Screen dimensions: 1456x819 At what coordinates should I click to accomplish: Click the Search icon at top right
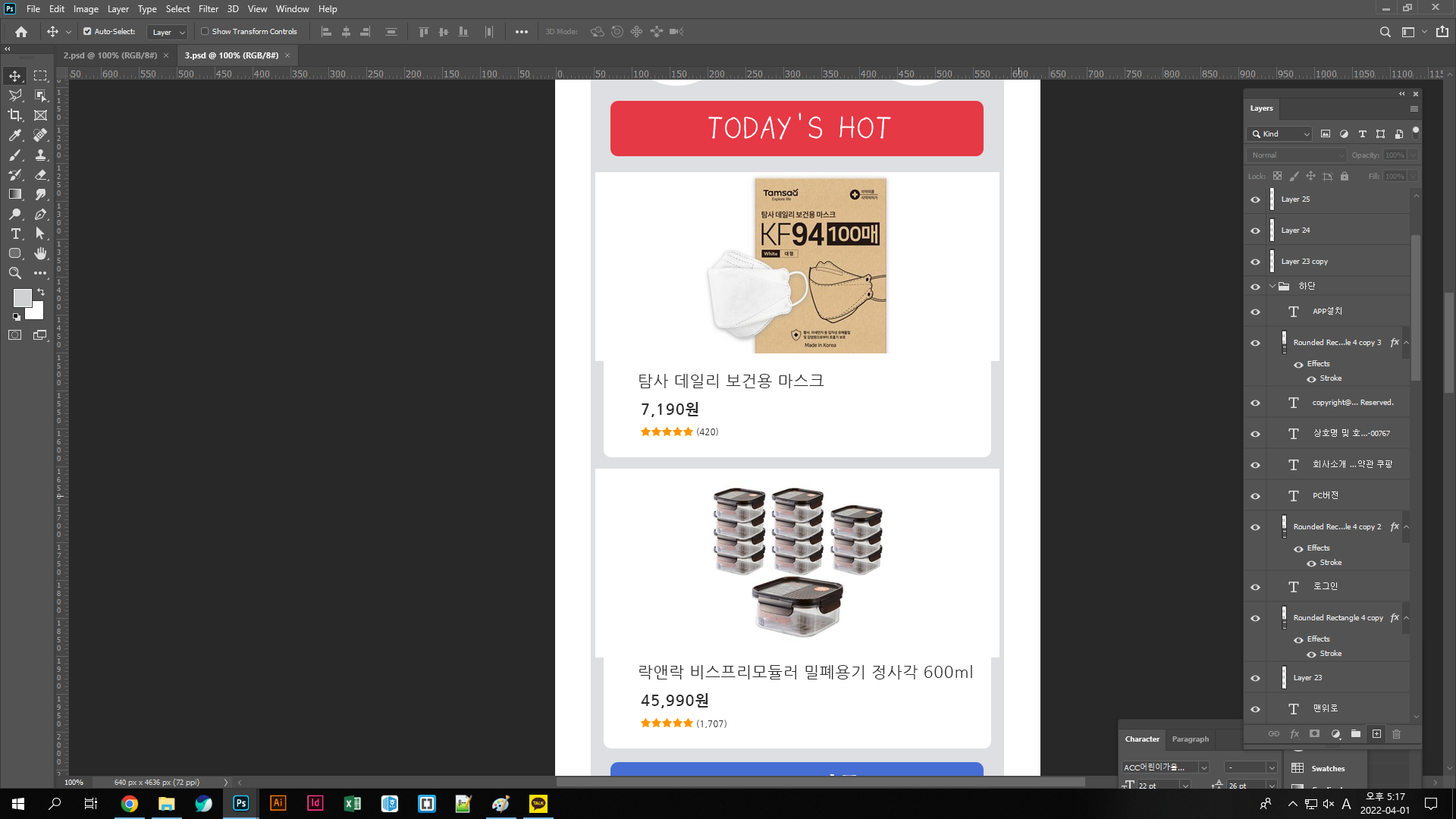(1385, 32)
